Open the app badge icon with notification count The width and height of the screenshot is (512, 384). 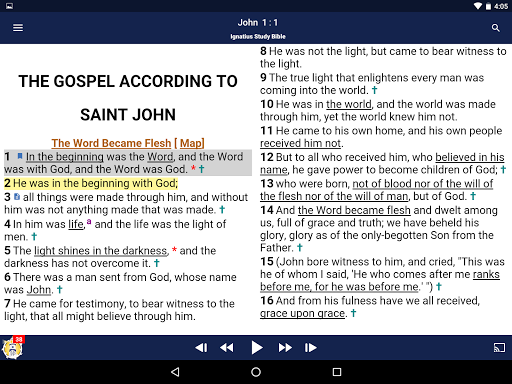(x=13, y=347)
